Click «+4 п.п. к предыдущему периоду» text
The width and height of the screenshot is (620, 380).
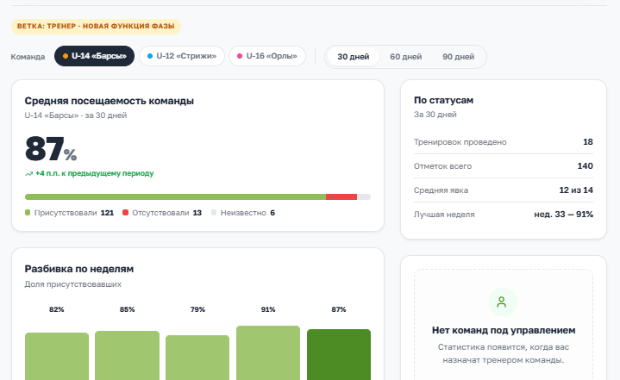pos(95,173)
